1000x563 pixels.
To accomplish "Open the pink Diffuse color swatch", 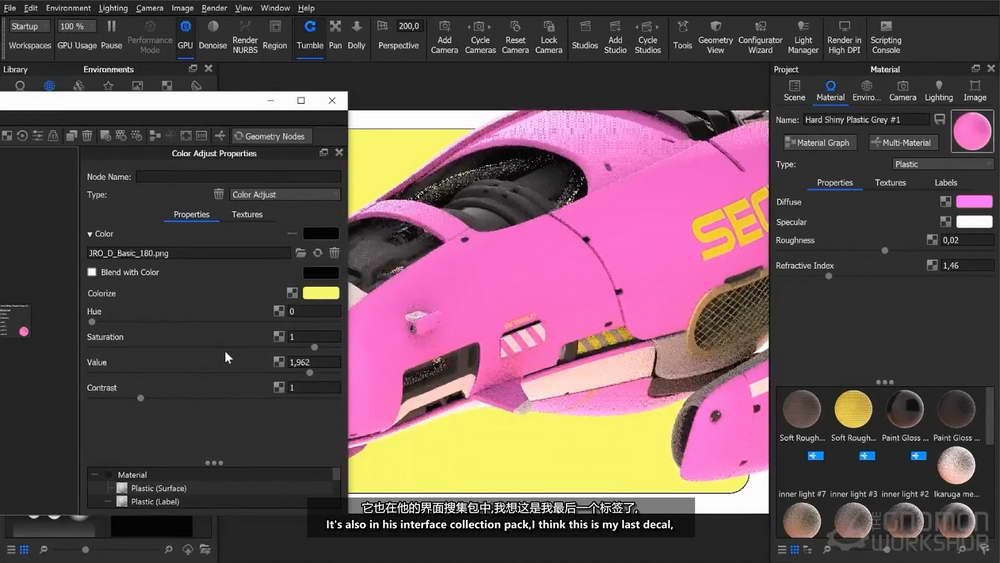I will [974, 201].
